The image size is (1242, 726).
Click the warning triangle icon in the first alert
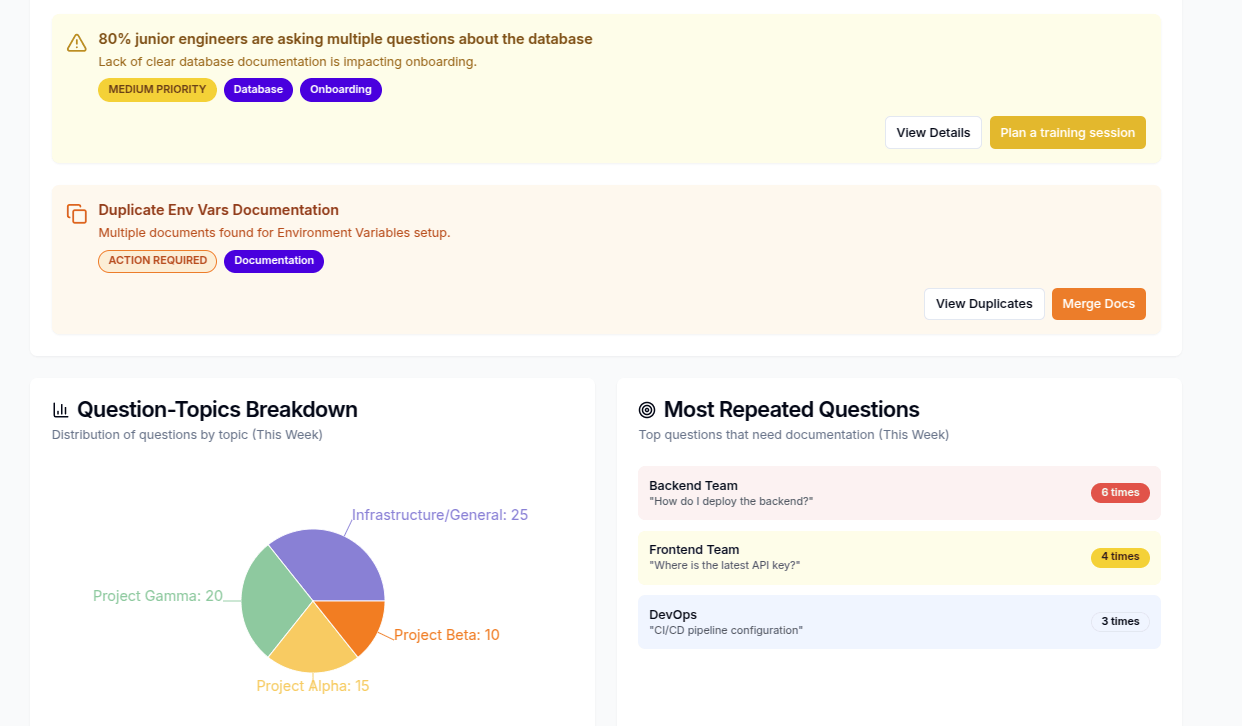(x=76, y=42)
